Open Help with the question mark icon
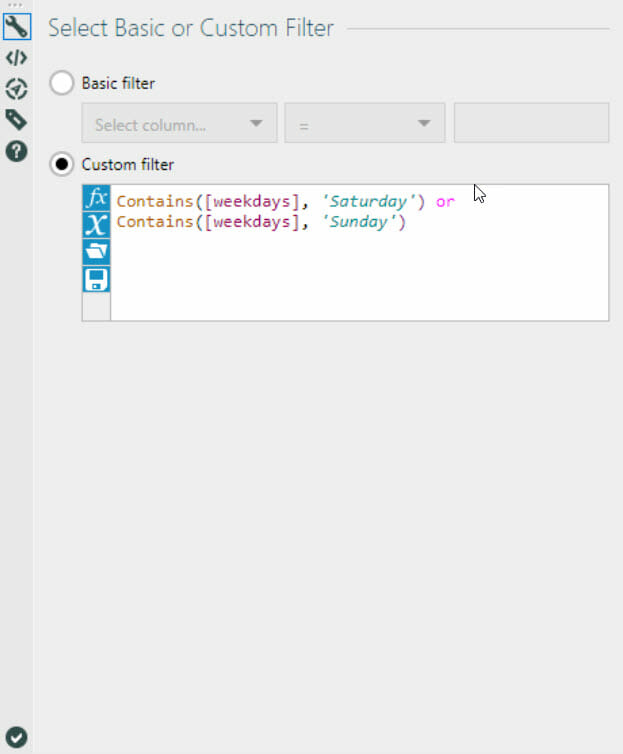The image size is (623, 754). tap(16, 151)
